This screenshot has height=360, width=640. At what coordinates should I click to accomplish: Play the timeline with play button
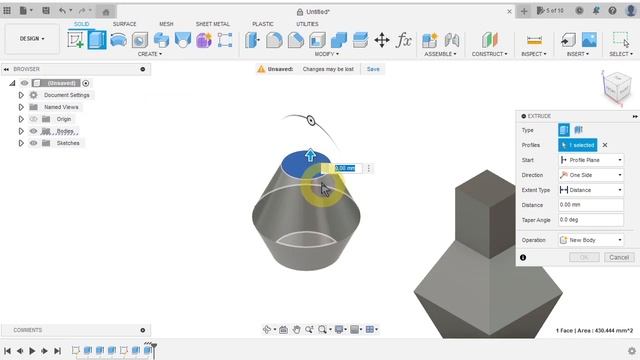(32, 351)
